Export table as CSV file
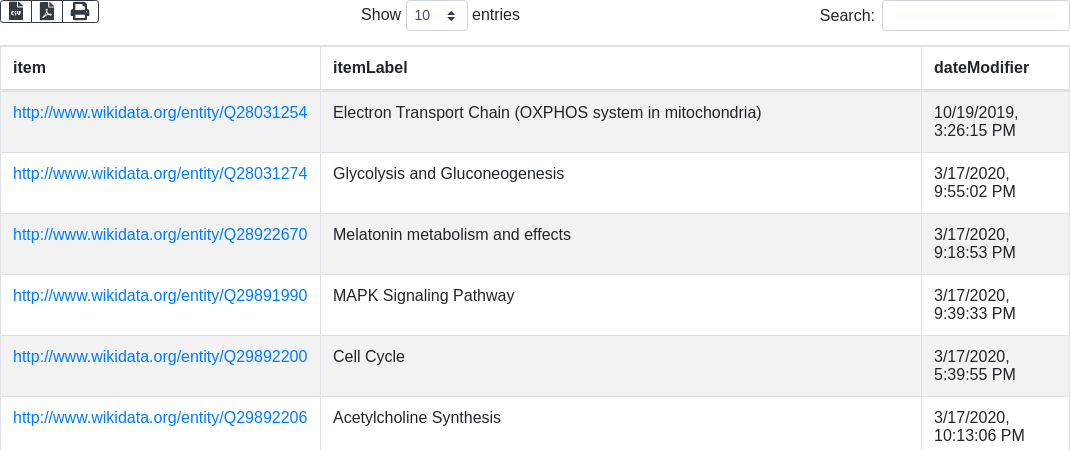 tap(16, 12)
